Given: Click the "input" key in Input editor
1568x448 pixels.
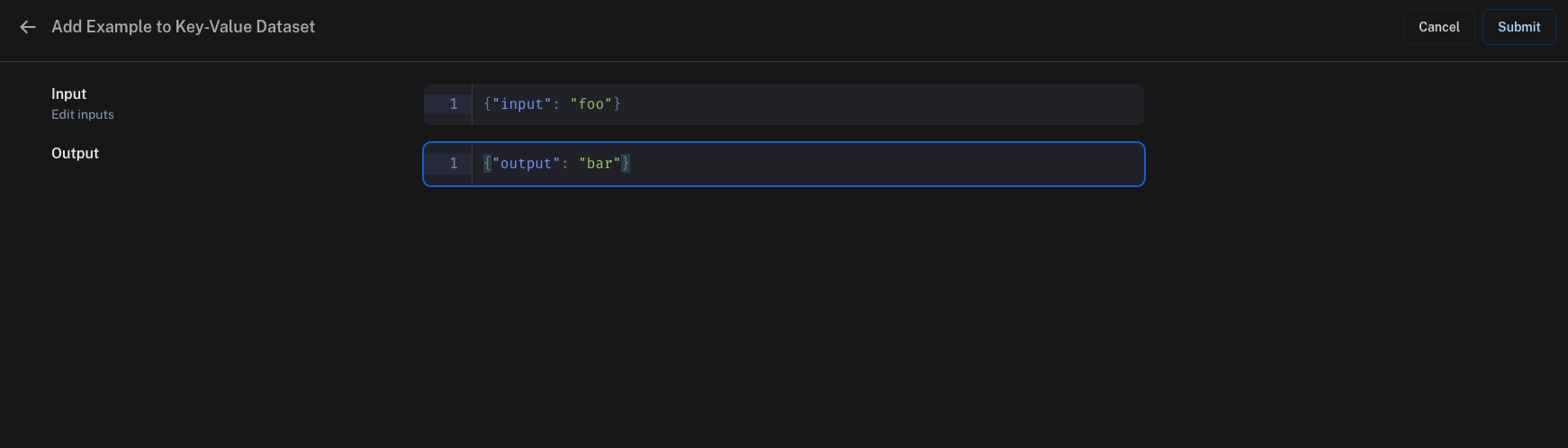Looking at the screenshot, I should pyautogui.click(x=522, y=104).
